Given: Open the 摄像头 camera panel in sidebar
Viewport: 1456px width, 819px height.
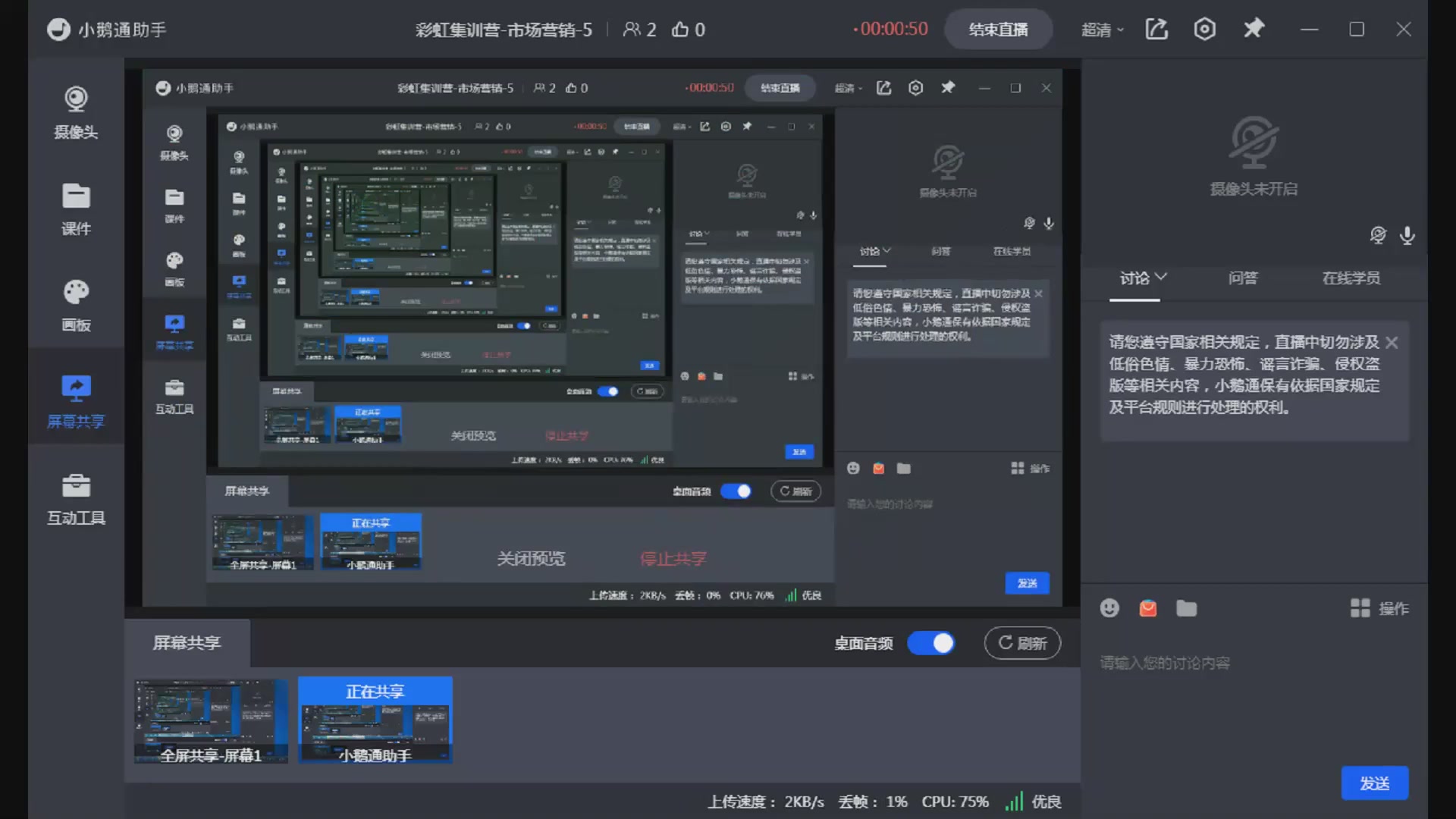Looking at the screenshot, I should pyautogui.click(x=76, y=112).
